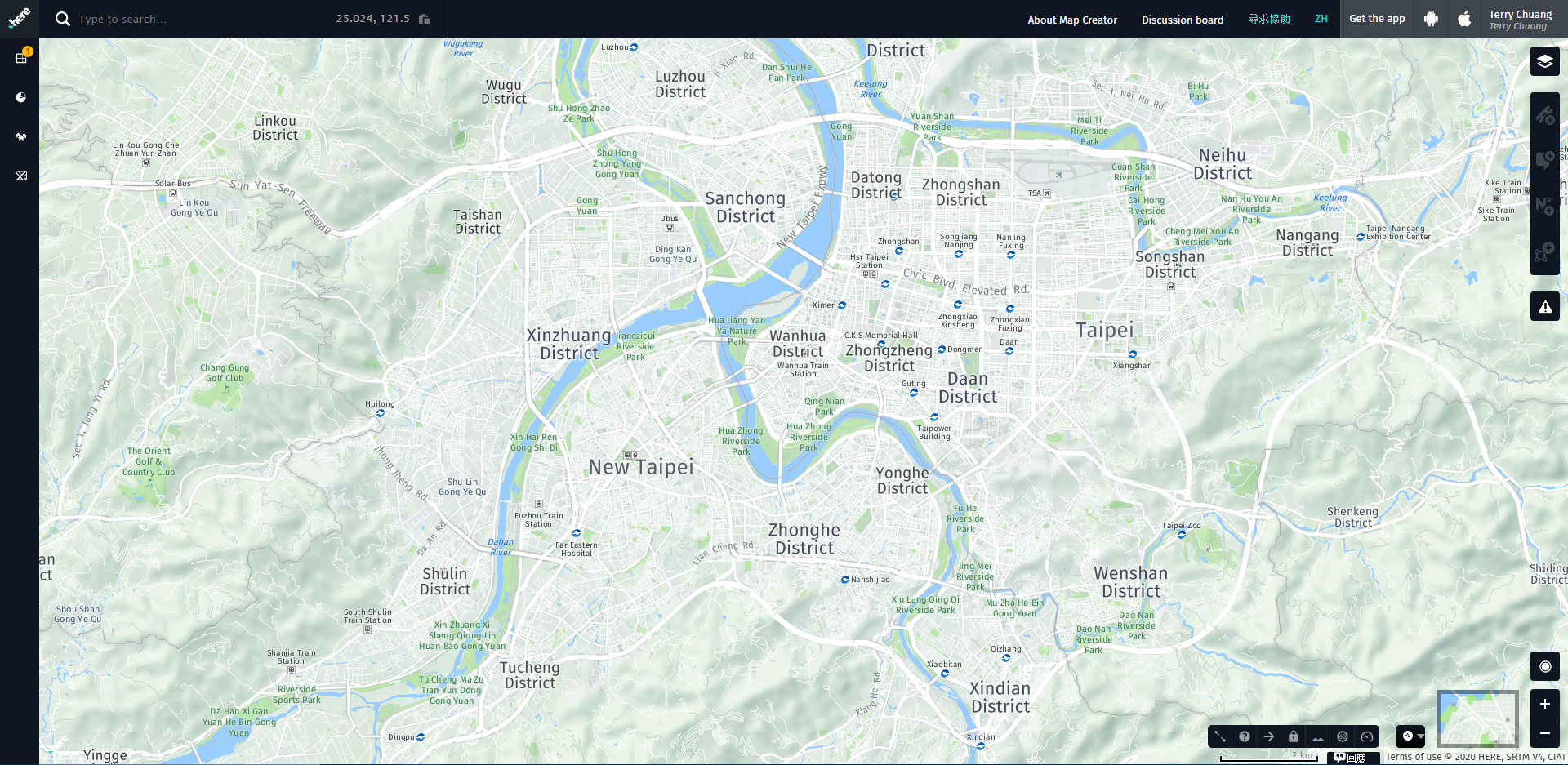
Task: Select the add road tool
Action: 1544,115
